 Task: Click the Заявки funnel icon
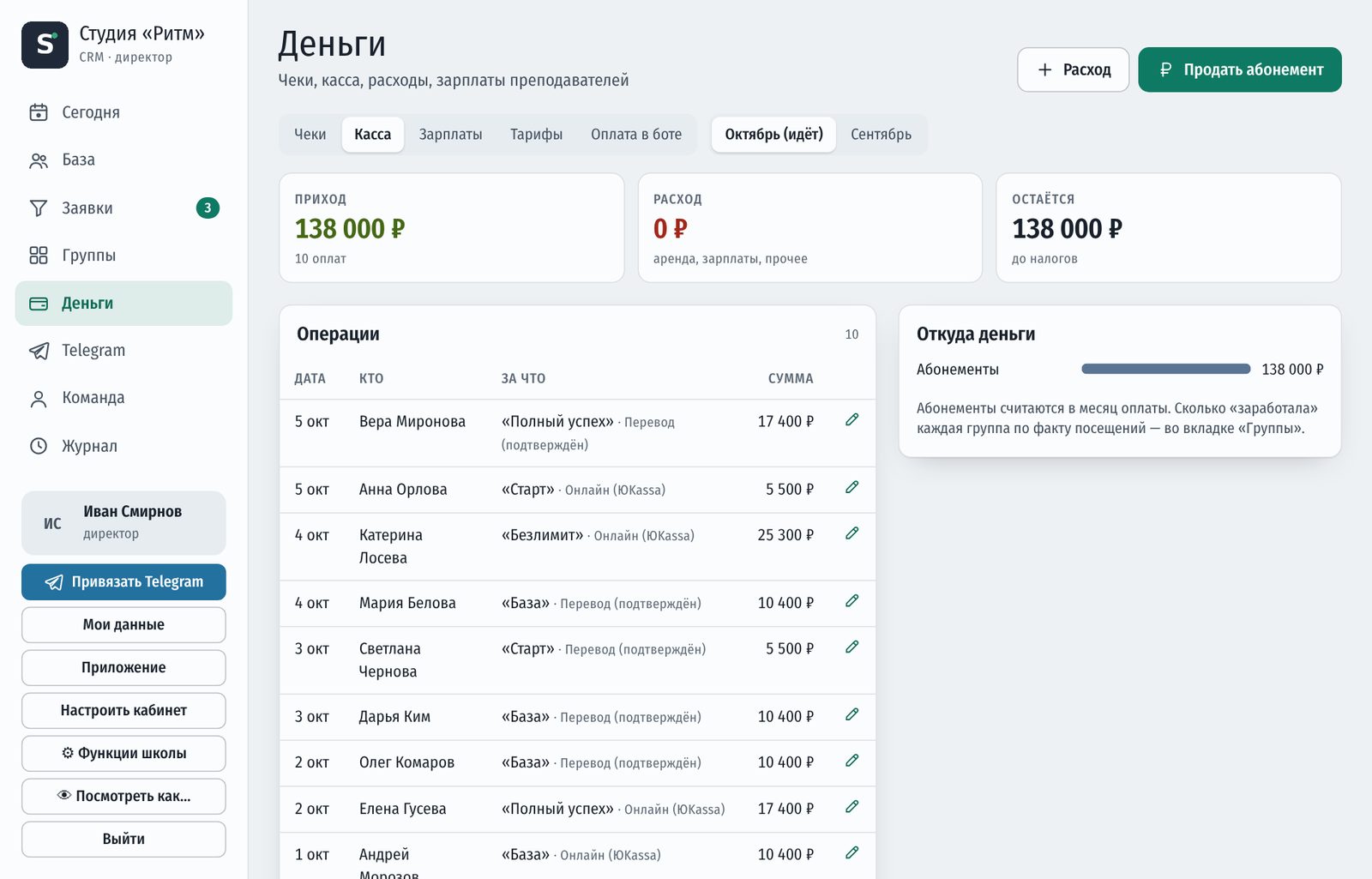(x=39, y=208)
